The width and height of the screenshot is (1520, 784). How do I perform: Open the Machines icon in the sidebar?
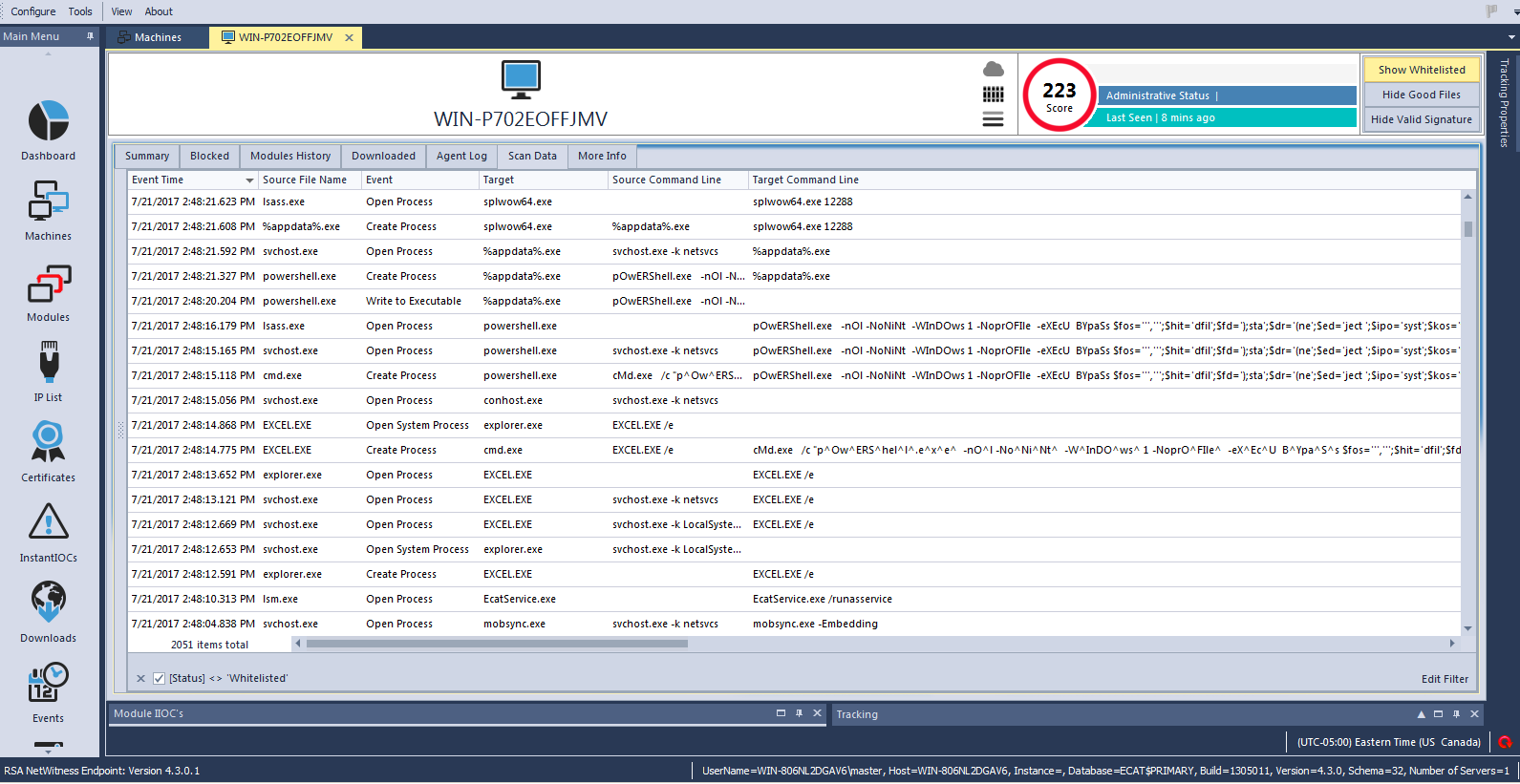click(x=48, y=202)
